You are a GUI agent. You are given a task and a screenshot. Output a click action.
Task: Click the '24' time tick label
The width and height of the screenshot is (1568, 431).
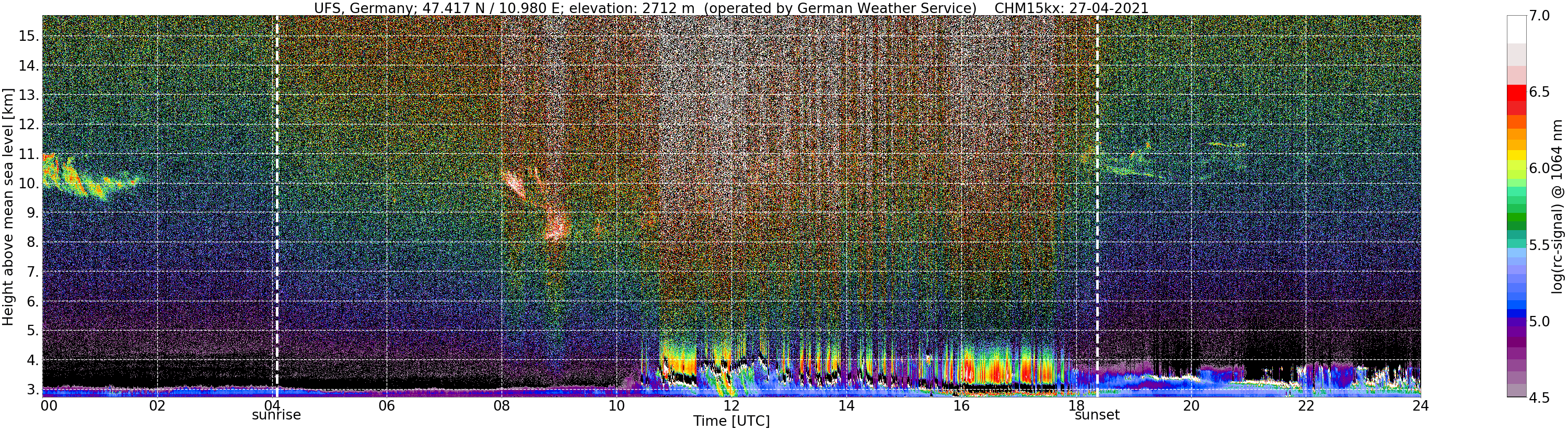point(1420,405)
